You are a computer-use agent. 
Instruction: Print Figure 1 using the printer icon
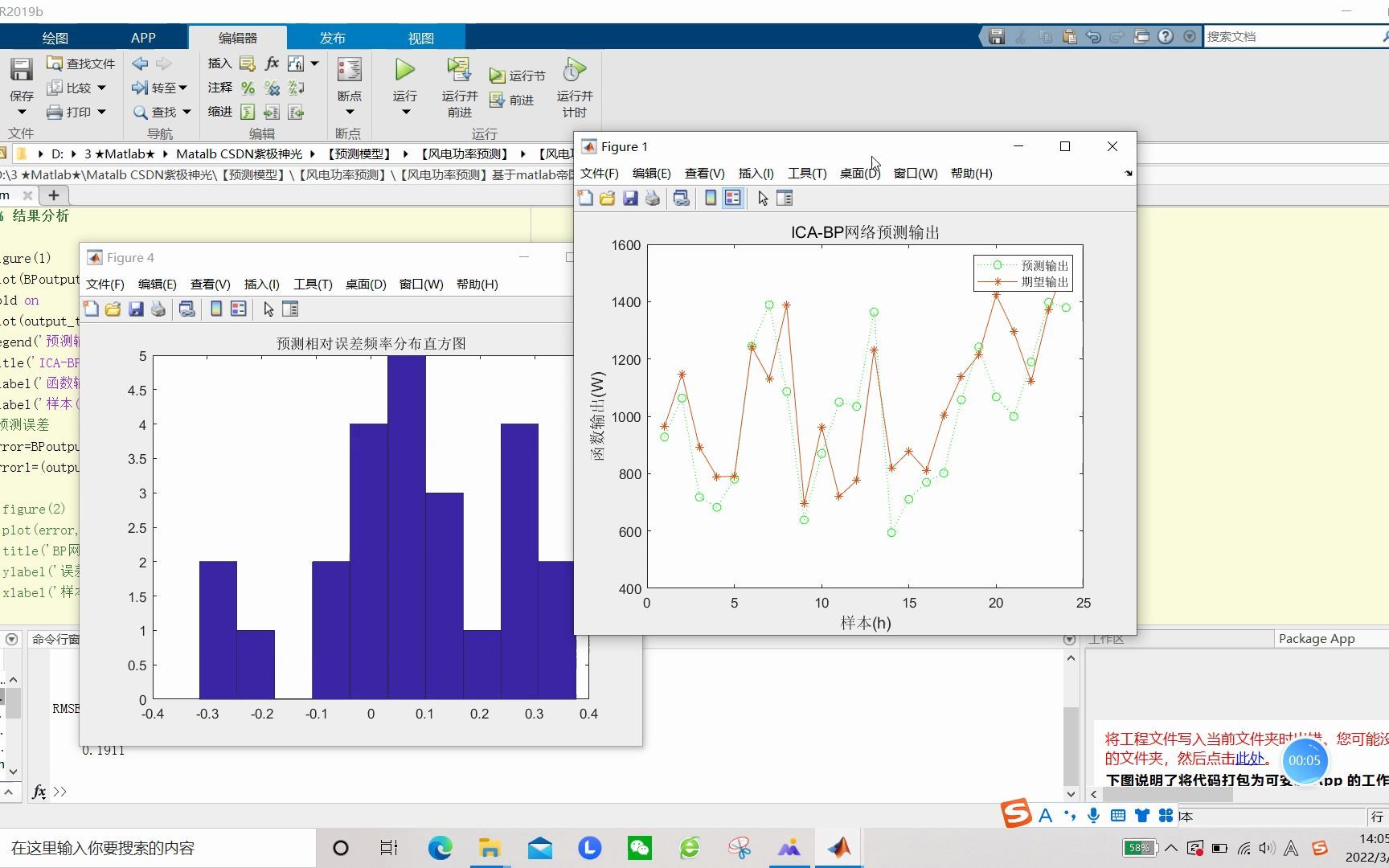652,198
